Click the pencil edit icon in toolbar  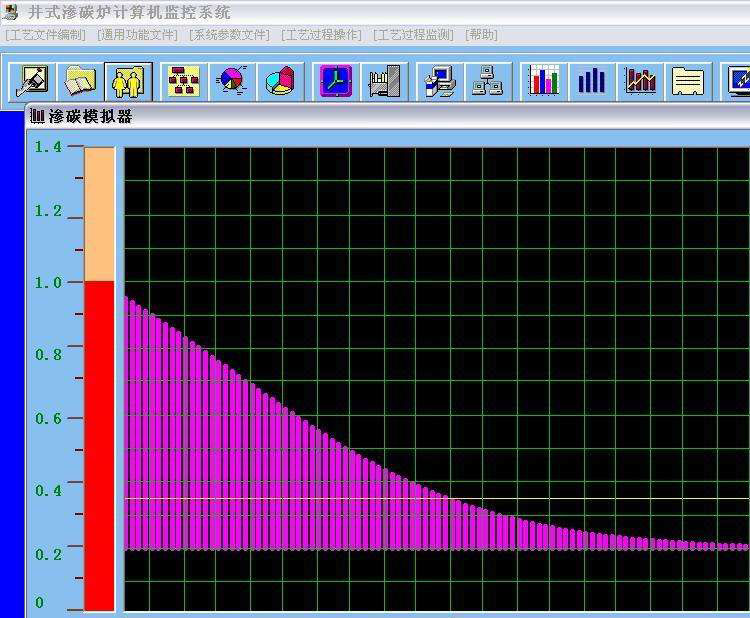[x=31, y=81]
